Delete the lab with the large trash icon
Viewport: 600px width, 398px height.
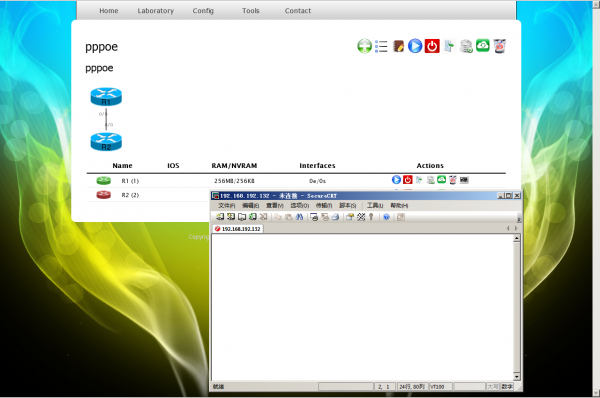pyautogui.click(x=500, y=46)
